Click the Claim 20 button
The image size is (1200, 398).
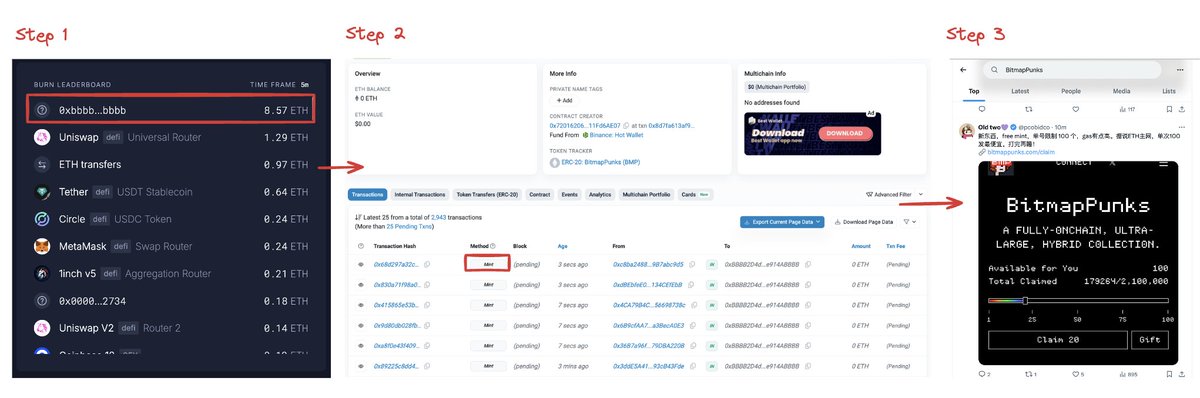(x=1058, y=339)
